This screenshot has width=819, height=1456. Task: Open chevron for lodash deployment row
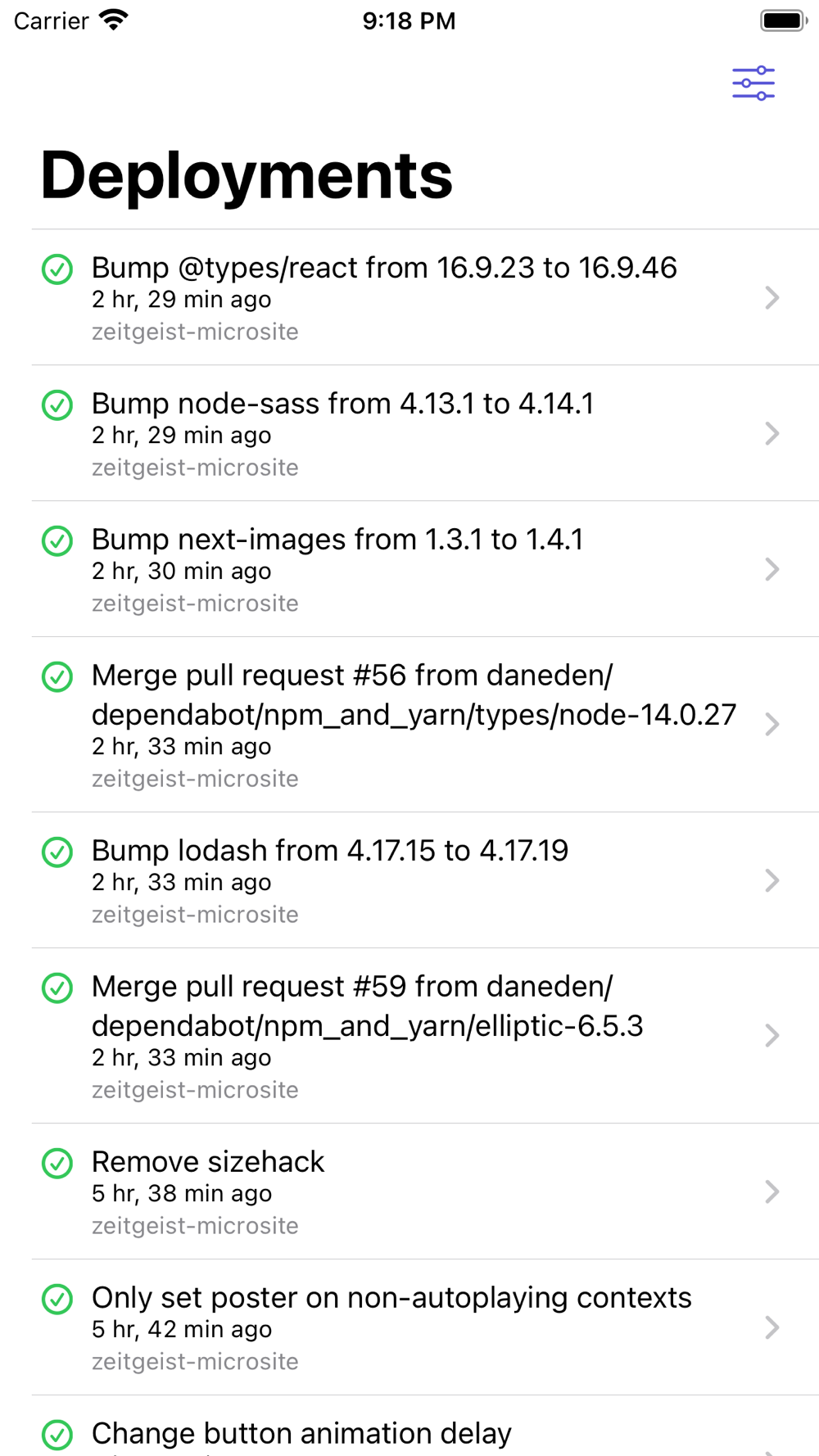coord(771,880)
